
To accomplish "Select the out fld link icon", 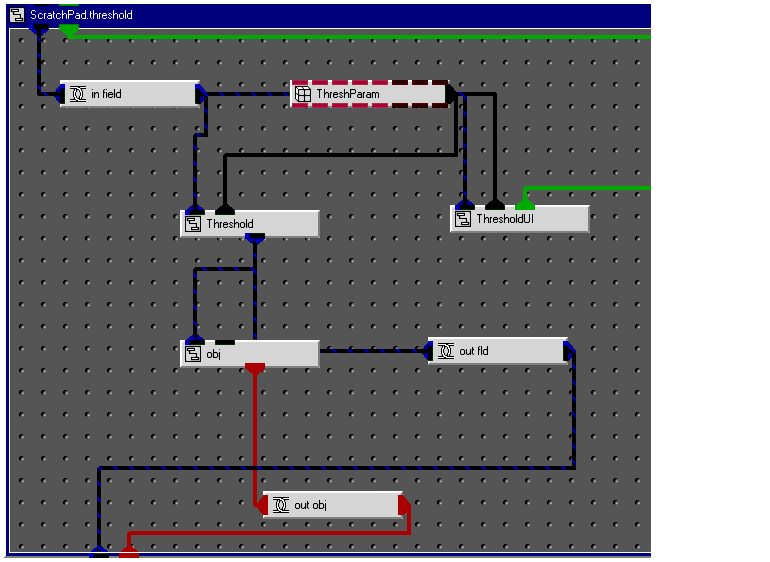I will 446,351.
